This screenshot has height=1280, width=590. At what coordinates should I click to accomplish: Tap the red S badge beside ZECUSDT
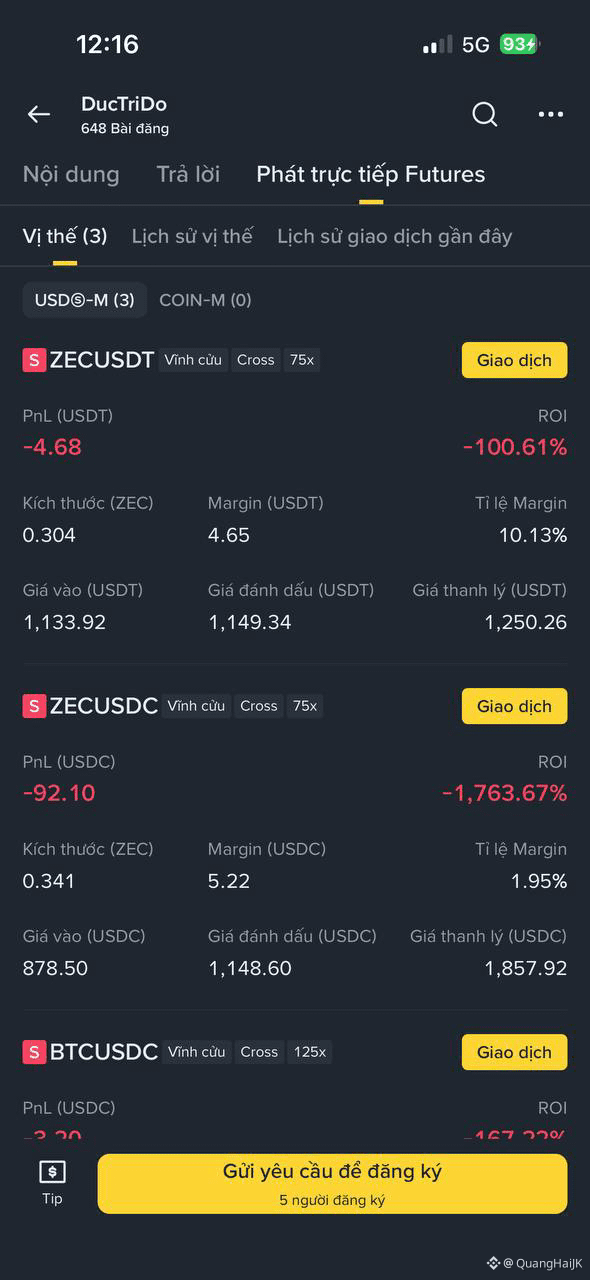pyautogui.click(x=34, y=360)
